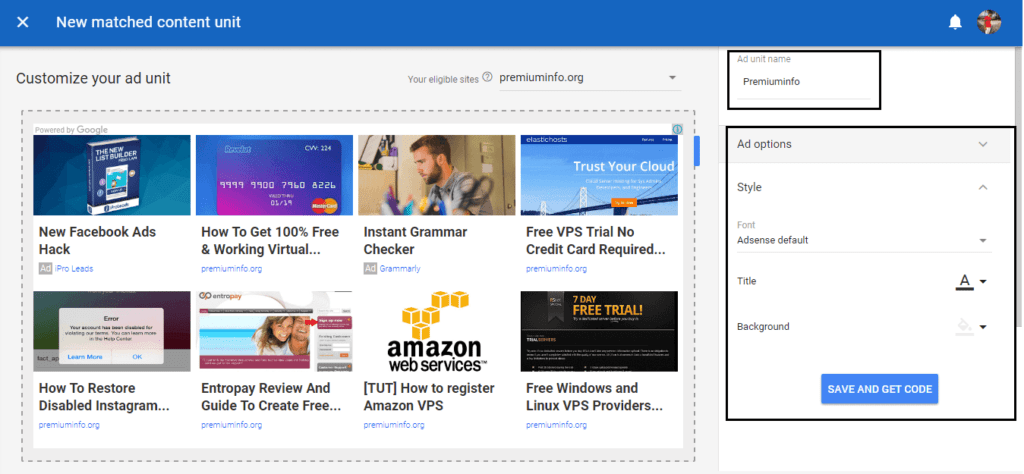The image size is (1024, 474).
Task: Open the Revolut card thumbnail
Action: (274, 175)
